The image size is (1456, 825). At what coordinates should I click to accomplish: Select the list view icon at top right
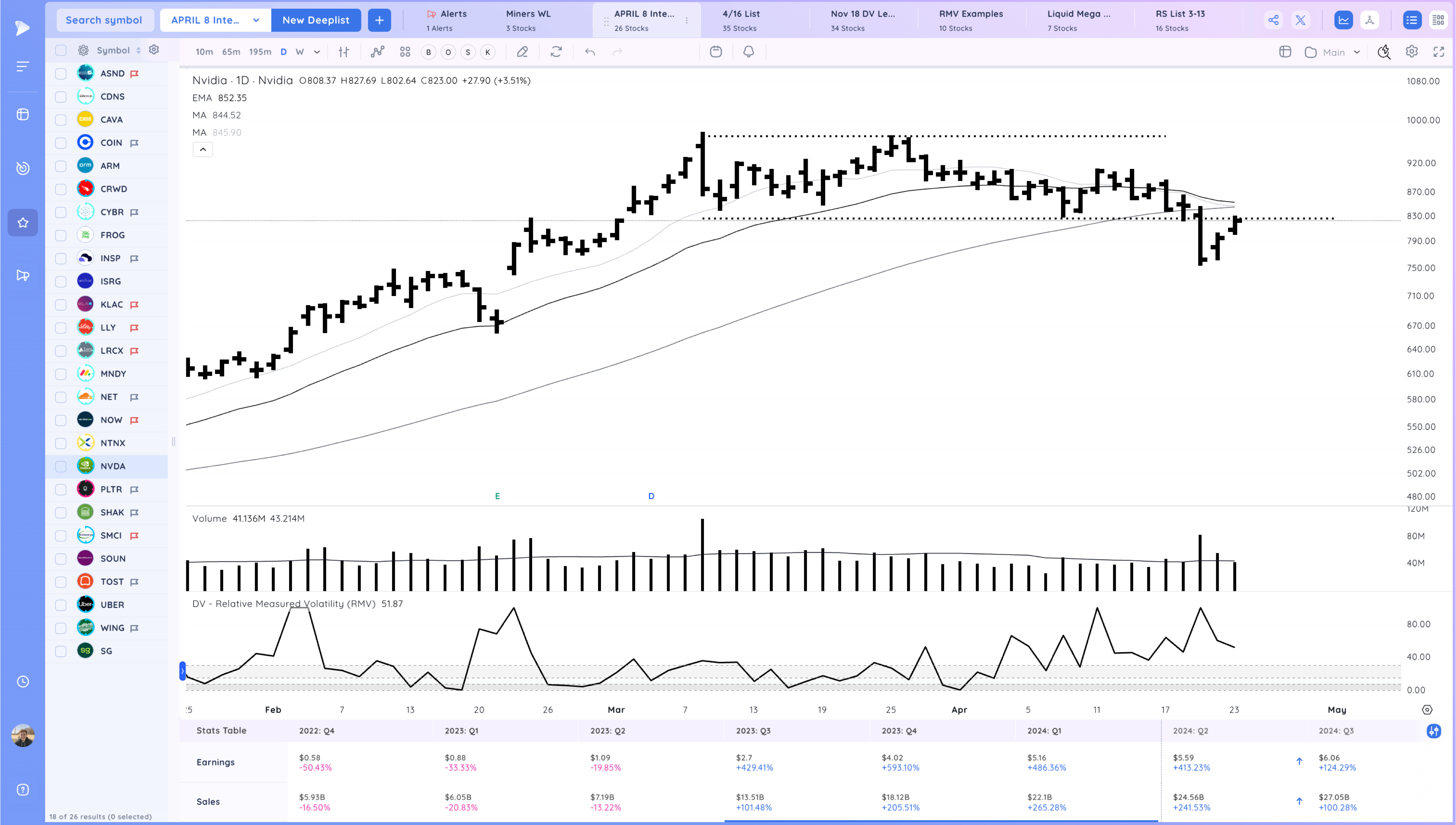pos(1412,20)
